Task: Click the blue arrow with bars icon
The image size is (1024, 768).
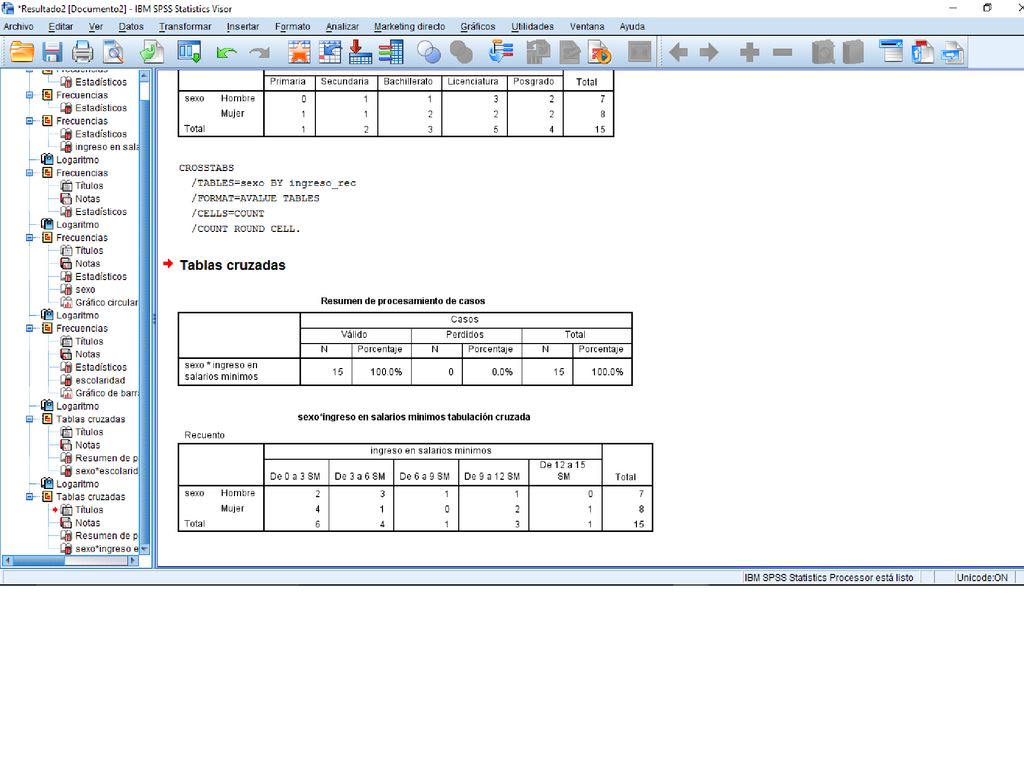Action: tap(502, 52)
